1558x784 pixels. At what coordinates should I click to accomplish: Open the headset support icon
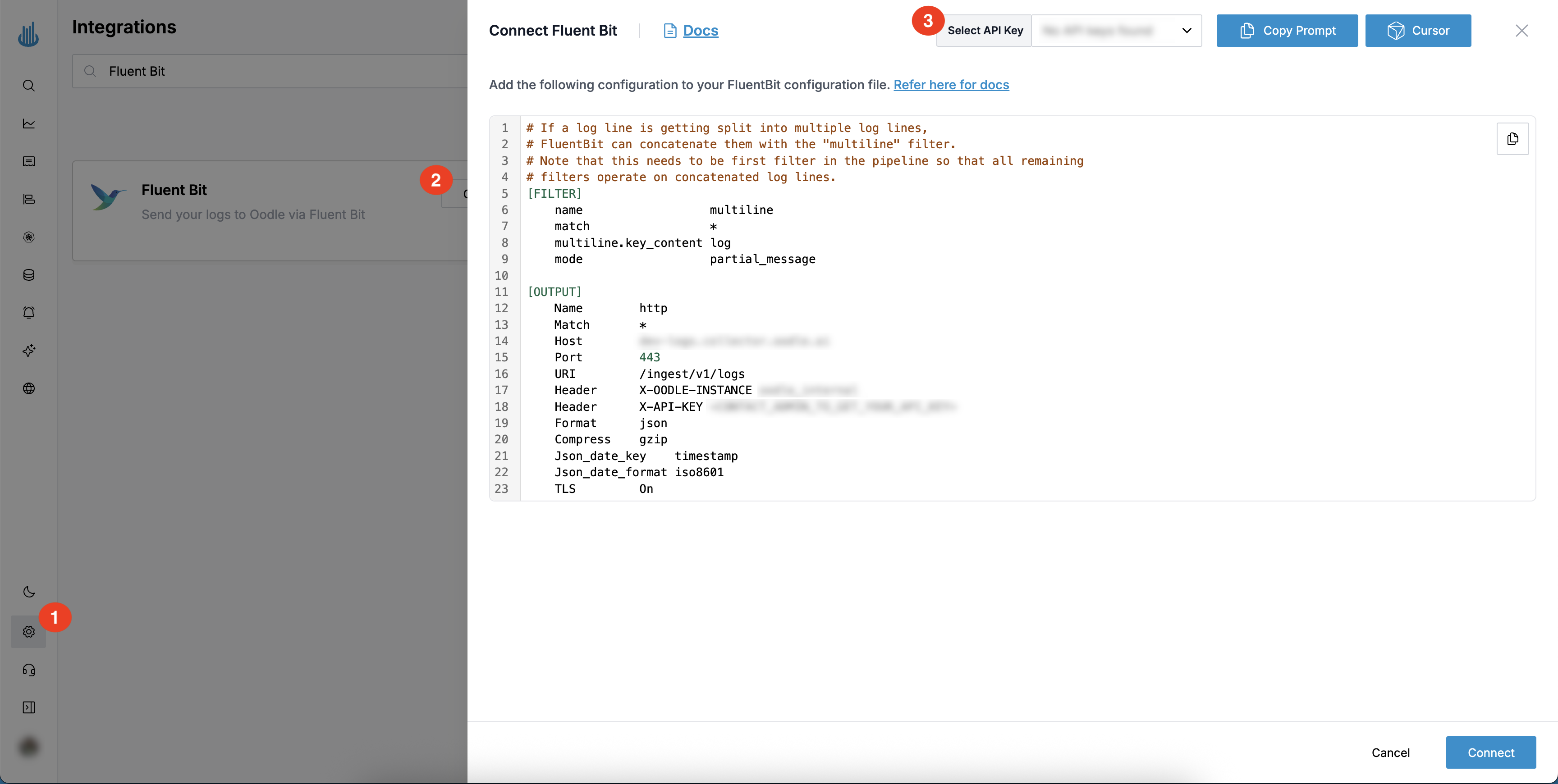tap(28, 670)
